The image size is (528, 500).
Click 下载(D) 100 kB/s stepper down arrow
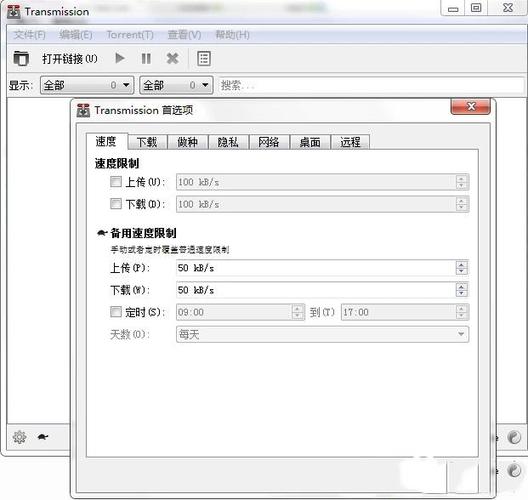pos(461,208)
